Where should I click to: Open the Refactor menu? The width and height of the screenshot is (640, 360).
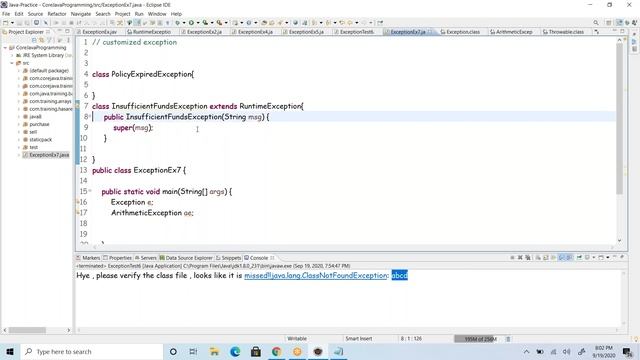point(57,14)
